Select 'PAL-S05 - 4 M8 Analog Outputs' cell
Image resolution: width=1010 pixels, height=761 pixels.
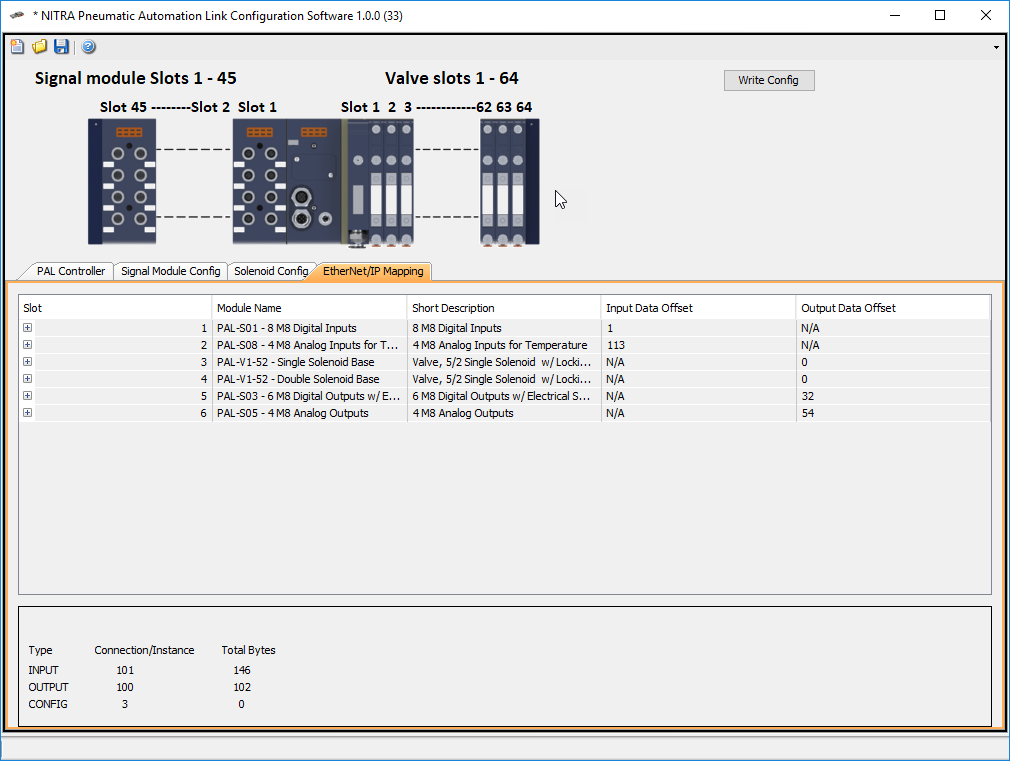tap(309, 413)
